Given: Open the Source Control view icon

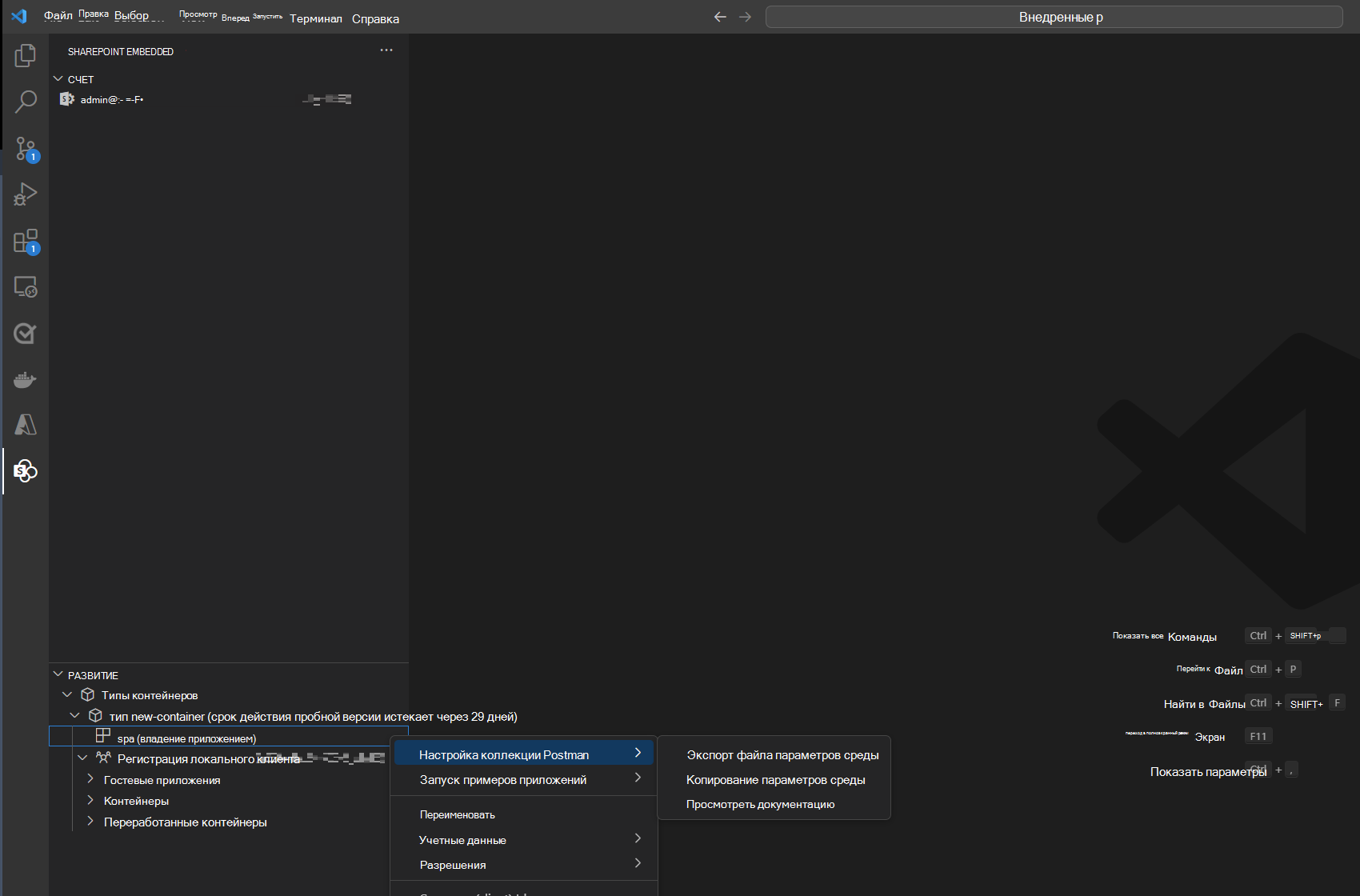Looking at the screenshot, I should point(26,149).
